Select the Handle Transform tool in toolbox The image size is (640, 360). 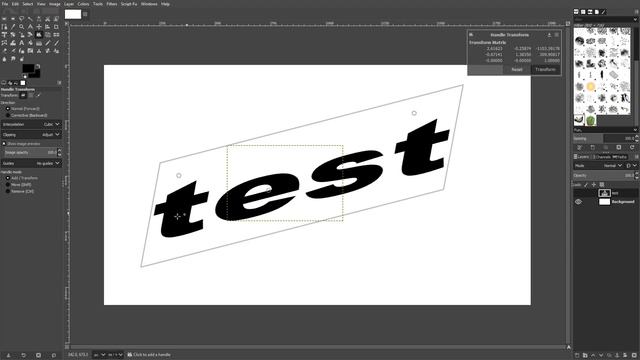[39, 35]
